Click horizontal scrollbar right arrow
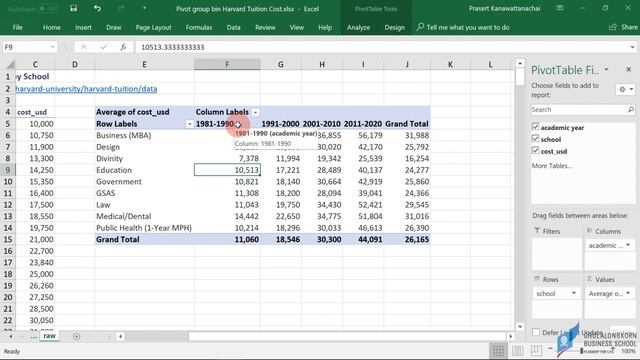Image resolution: width=640 pixels, height=360 pixels. [x=510, y=336]
